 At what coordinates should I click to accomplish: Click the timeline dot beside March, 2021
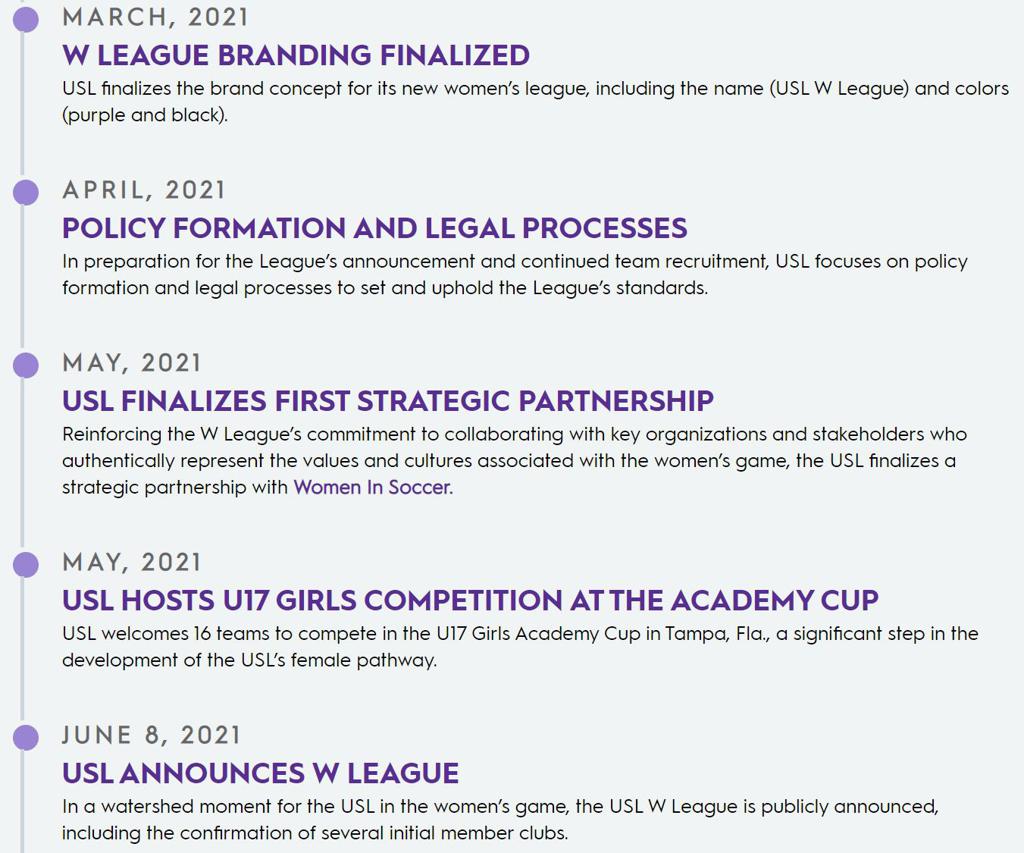coord(25,19)
